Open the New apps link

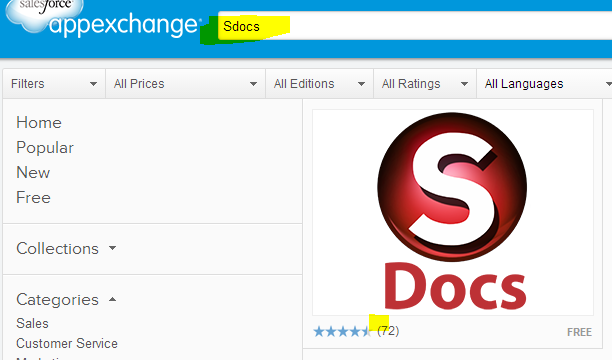pos(33,173)
